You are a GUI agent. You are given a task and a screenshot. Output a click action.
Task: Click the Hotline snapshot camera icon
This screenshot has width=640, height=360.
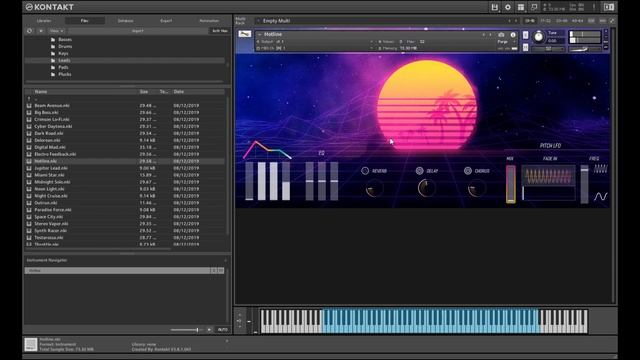pyautogui.click(x=501, y=35)
